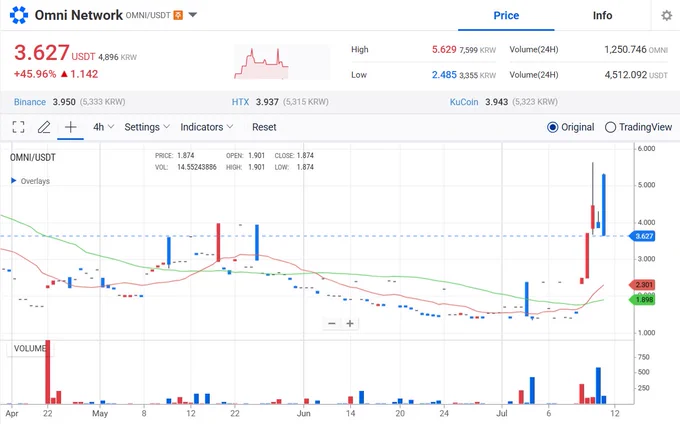Switch to the Info tab
680x424 pixels.
(x=602, y=16)
